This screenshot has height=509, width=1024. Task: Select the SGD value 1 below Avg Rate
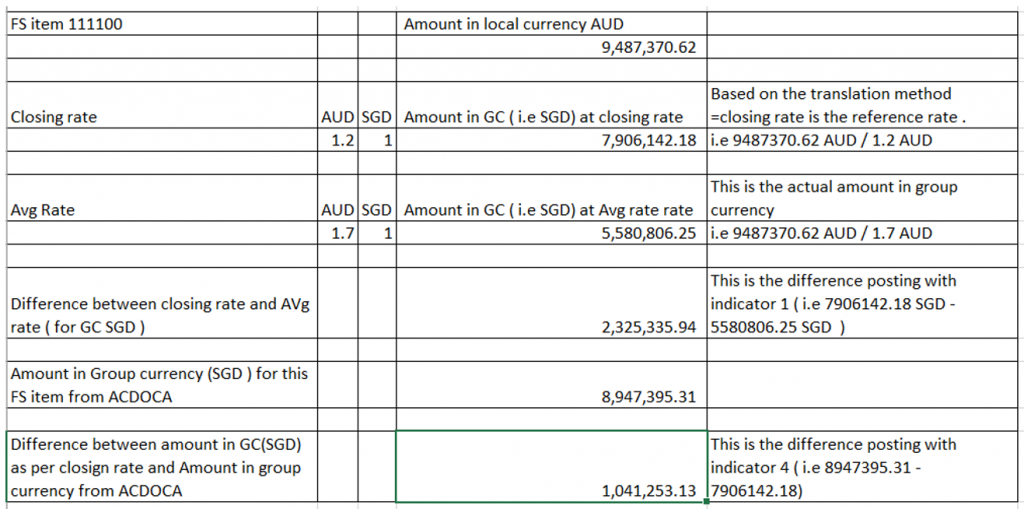click(x=376, y=233)
